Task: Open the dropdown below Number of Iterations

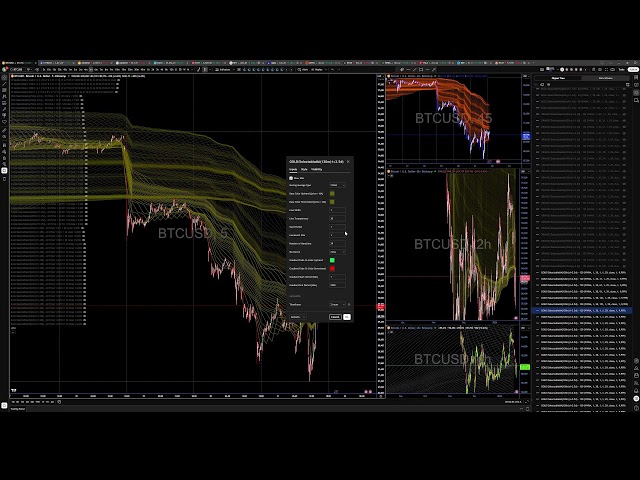Action: [x=338, y=252]
